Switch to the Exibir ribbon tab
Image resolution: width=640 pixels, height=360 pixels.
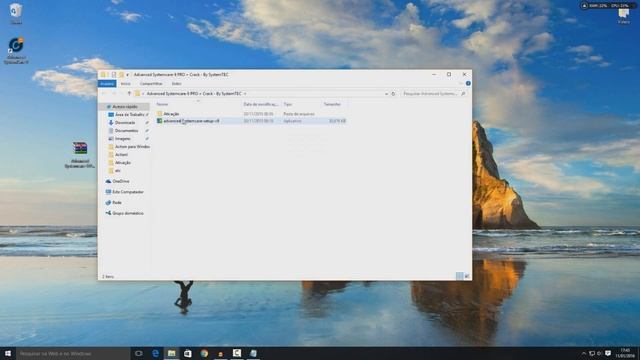176,84
